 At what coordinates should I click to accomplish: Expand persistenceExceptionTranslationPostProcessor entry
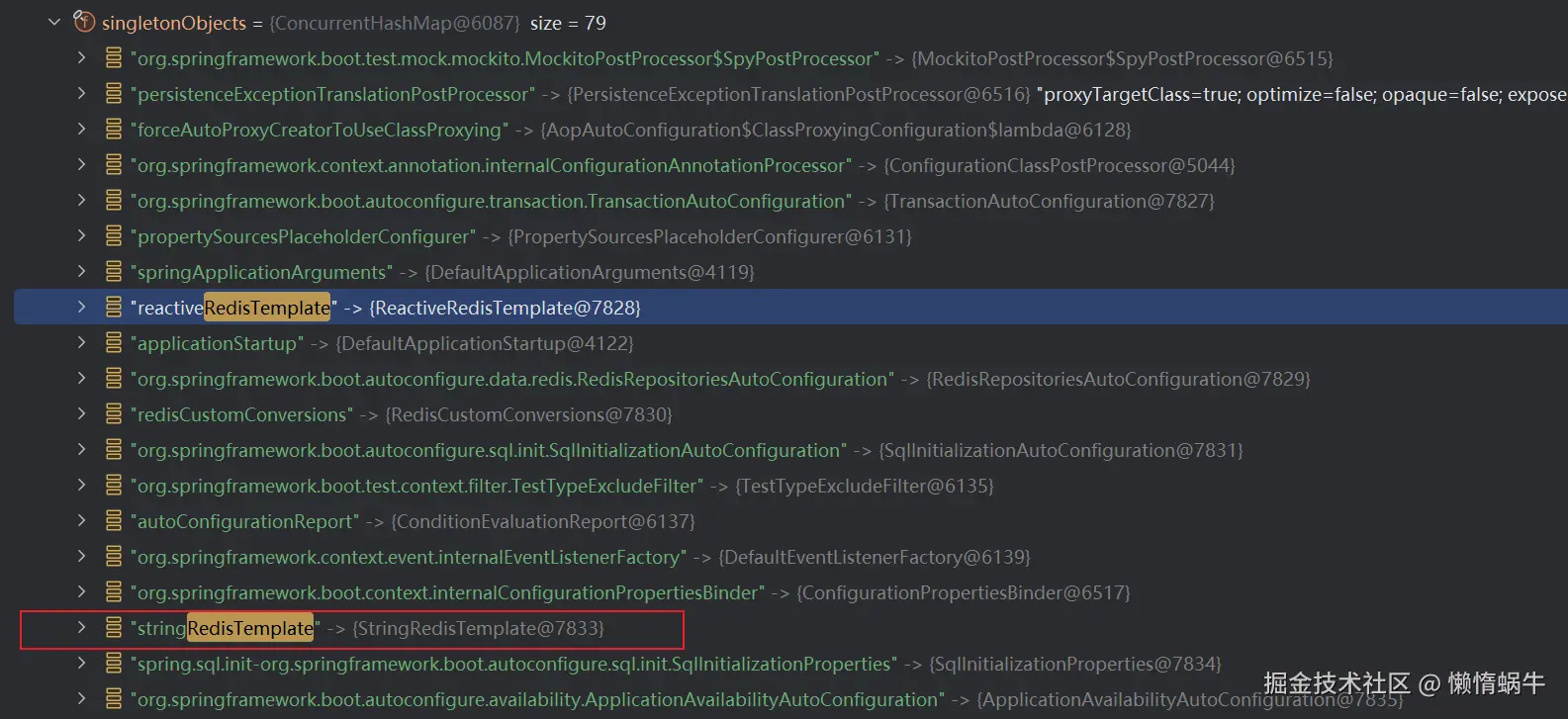coord(82,93)
